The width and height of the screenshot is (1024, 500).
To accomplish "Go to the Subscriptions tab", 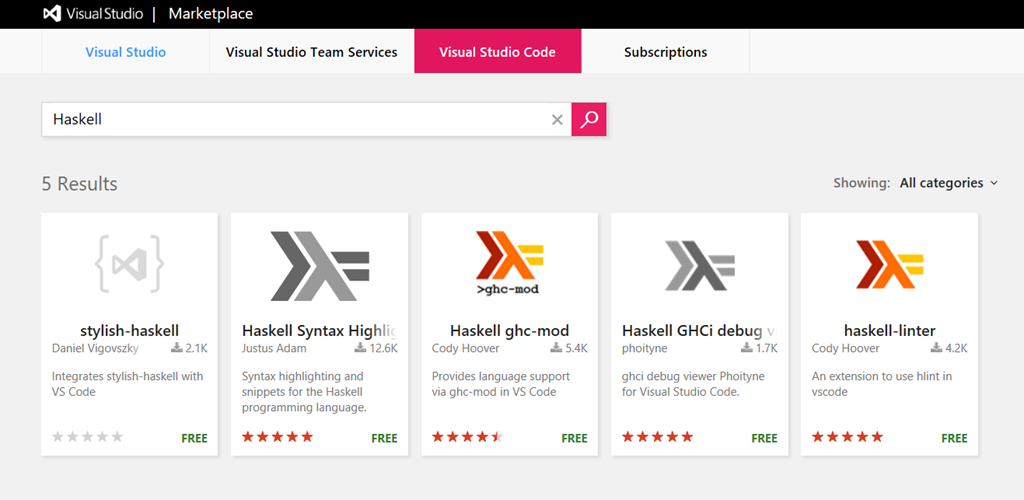I will 665,52.
